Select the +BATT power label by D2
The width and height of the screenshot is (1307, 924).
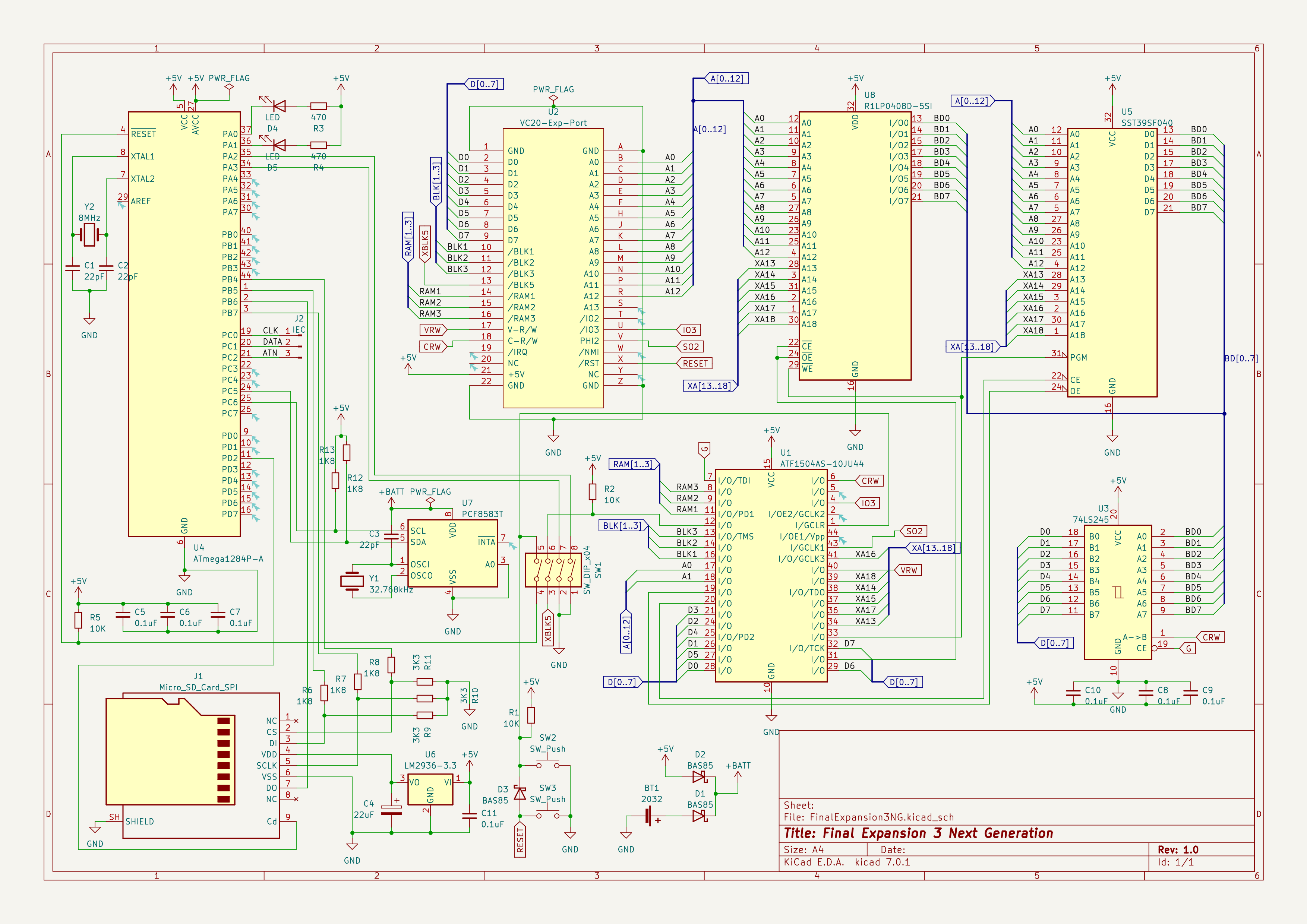point(738,766)
